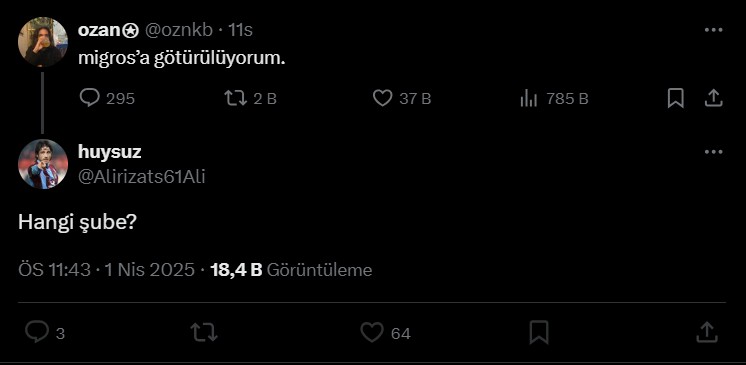Open more options menu on huysuz's reply

point(713,152)
